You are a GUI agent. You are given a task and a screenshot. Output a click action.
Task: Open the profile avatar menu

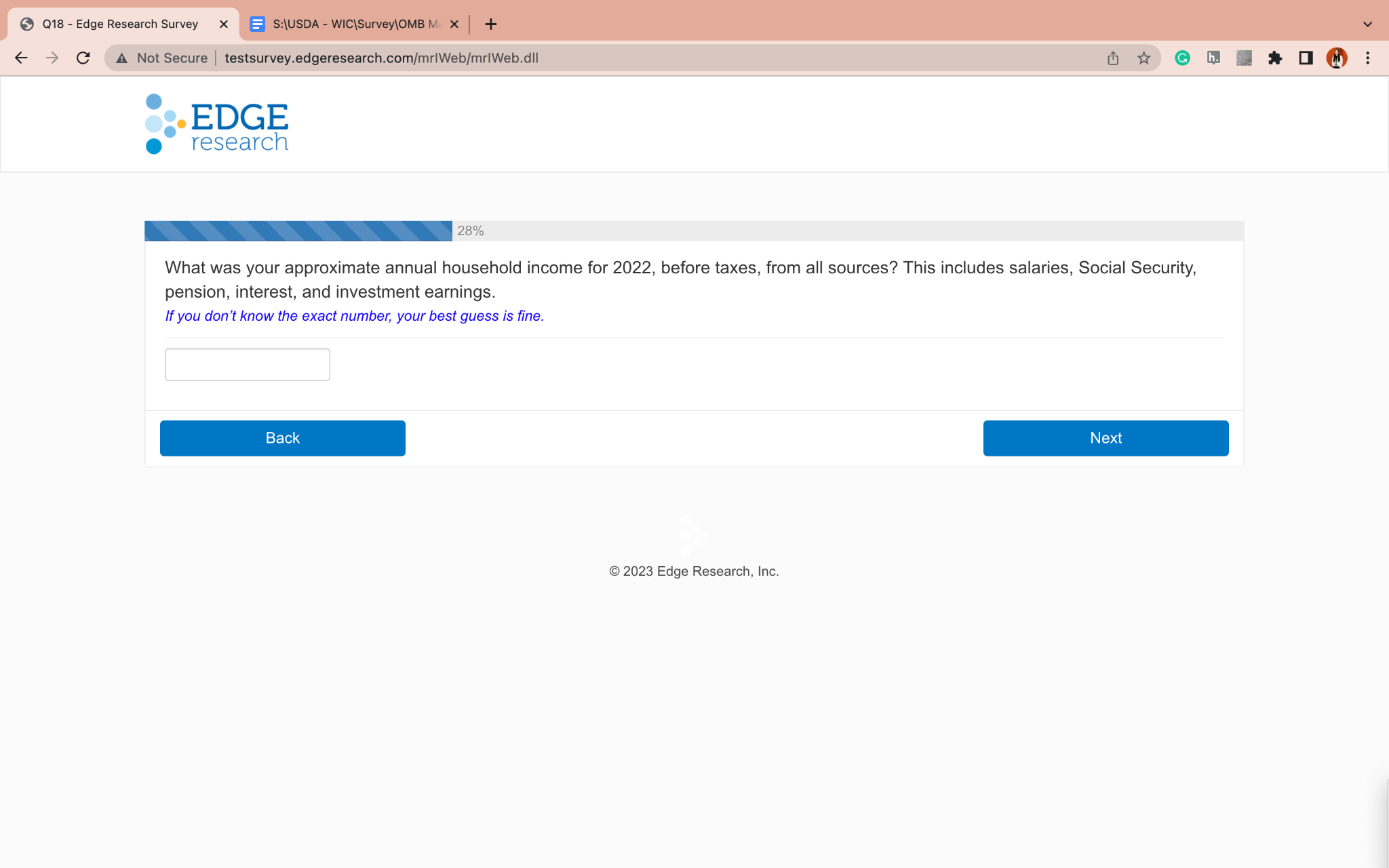tap(1336, 58)
